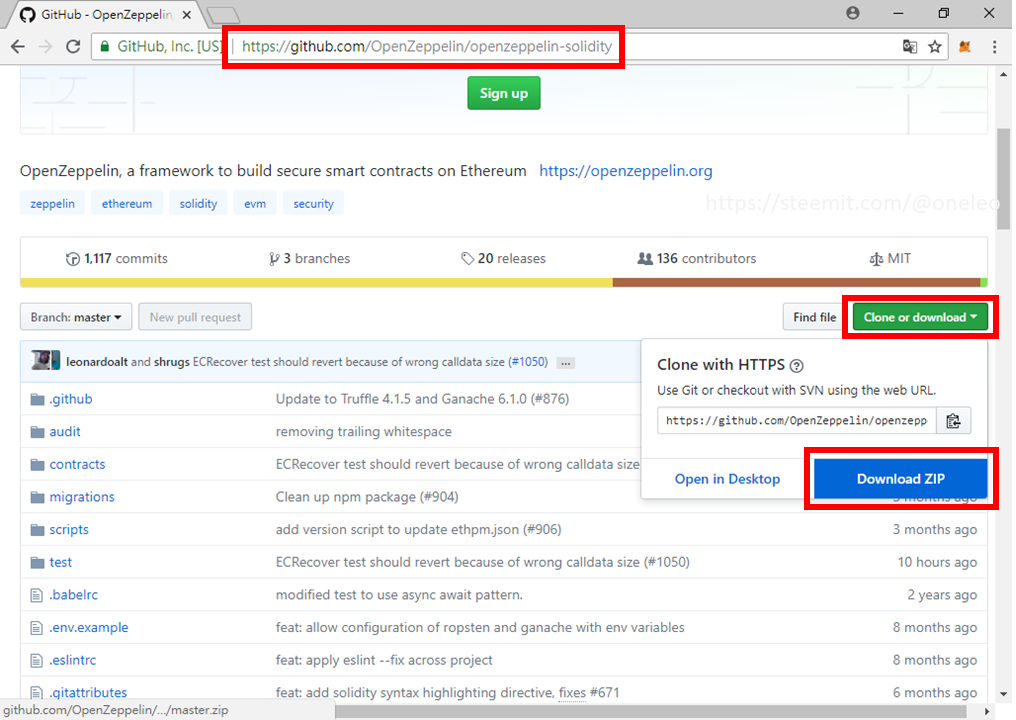This screenshot has height=720, width=1016.
Task: View the 1,117 commits history
Action: 117,259
